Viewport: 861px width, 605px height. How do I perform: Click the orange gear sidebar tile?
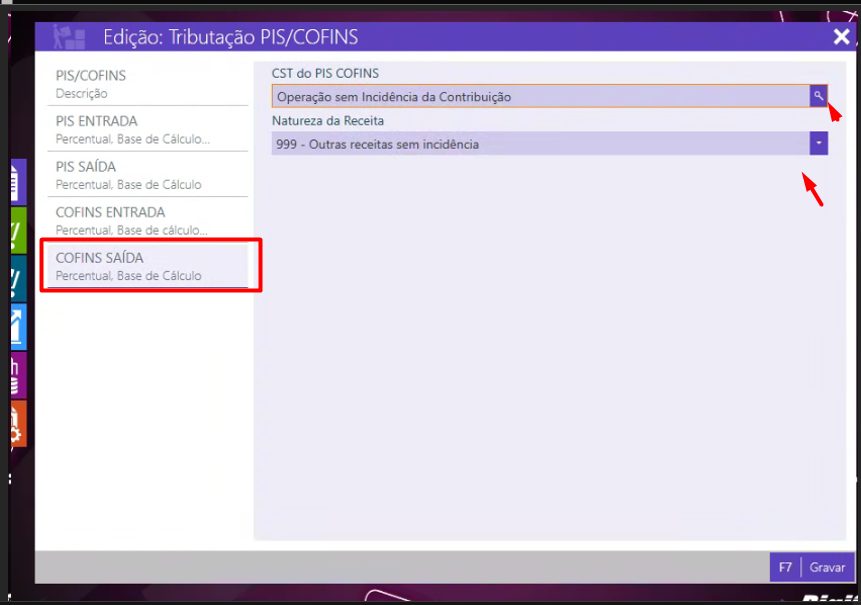click(x=18, y=423)
